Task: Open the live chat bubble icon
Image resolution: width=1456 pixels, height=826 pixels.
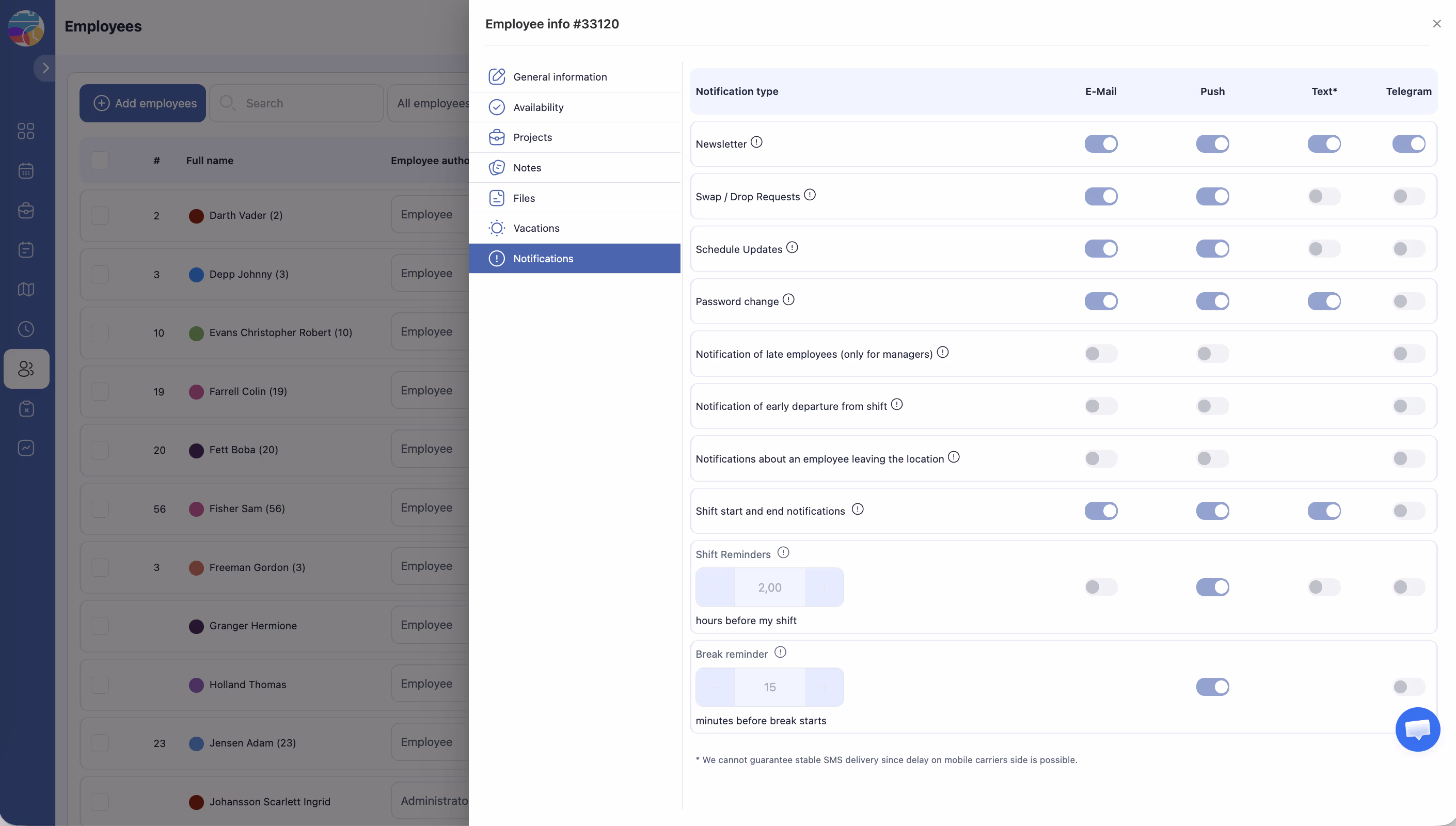Action: [x=1417, y=729]
